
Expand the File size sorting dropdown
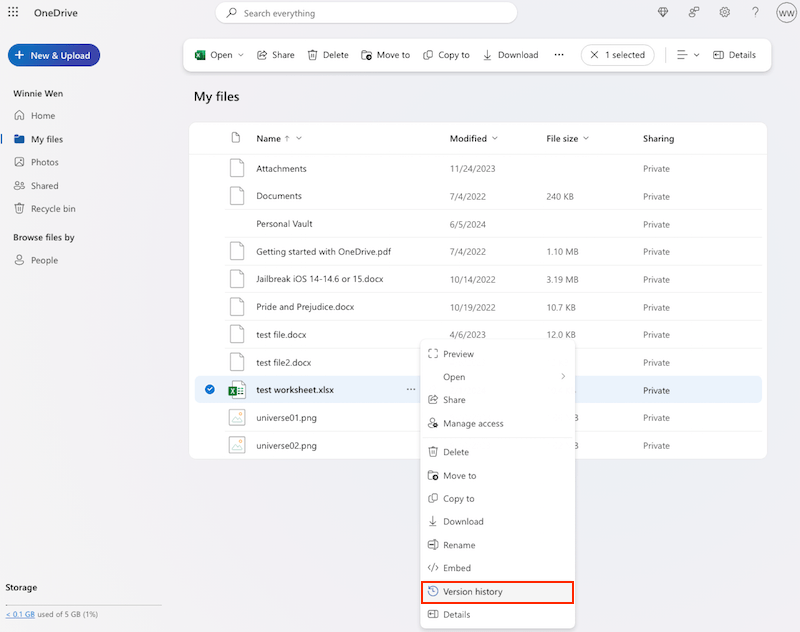pos(586,138)
